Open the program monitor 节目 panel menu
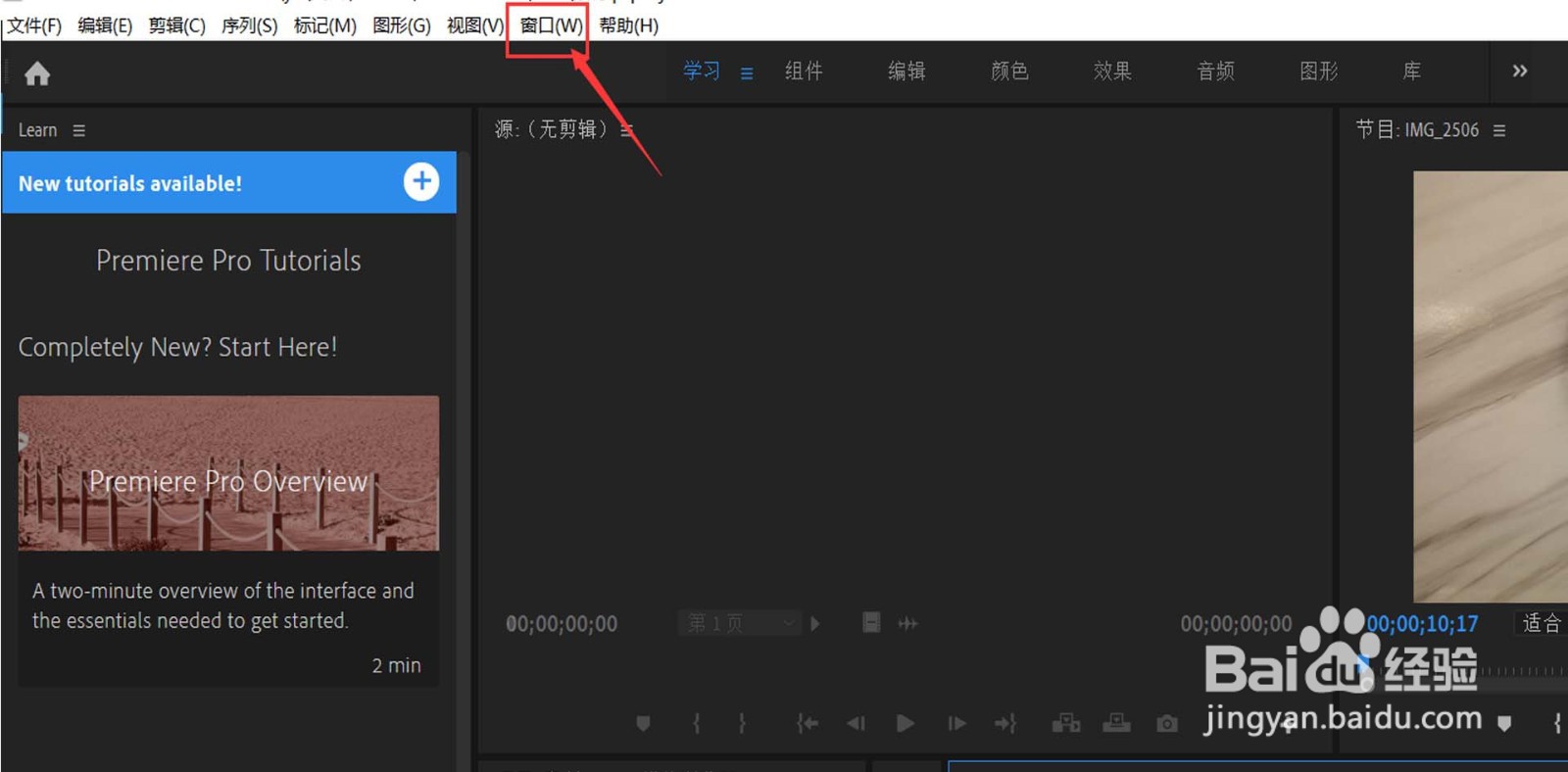1568x772 pixels. [1499, 130]
